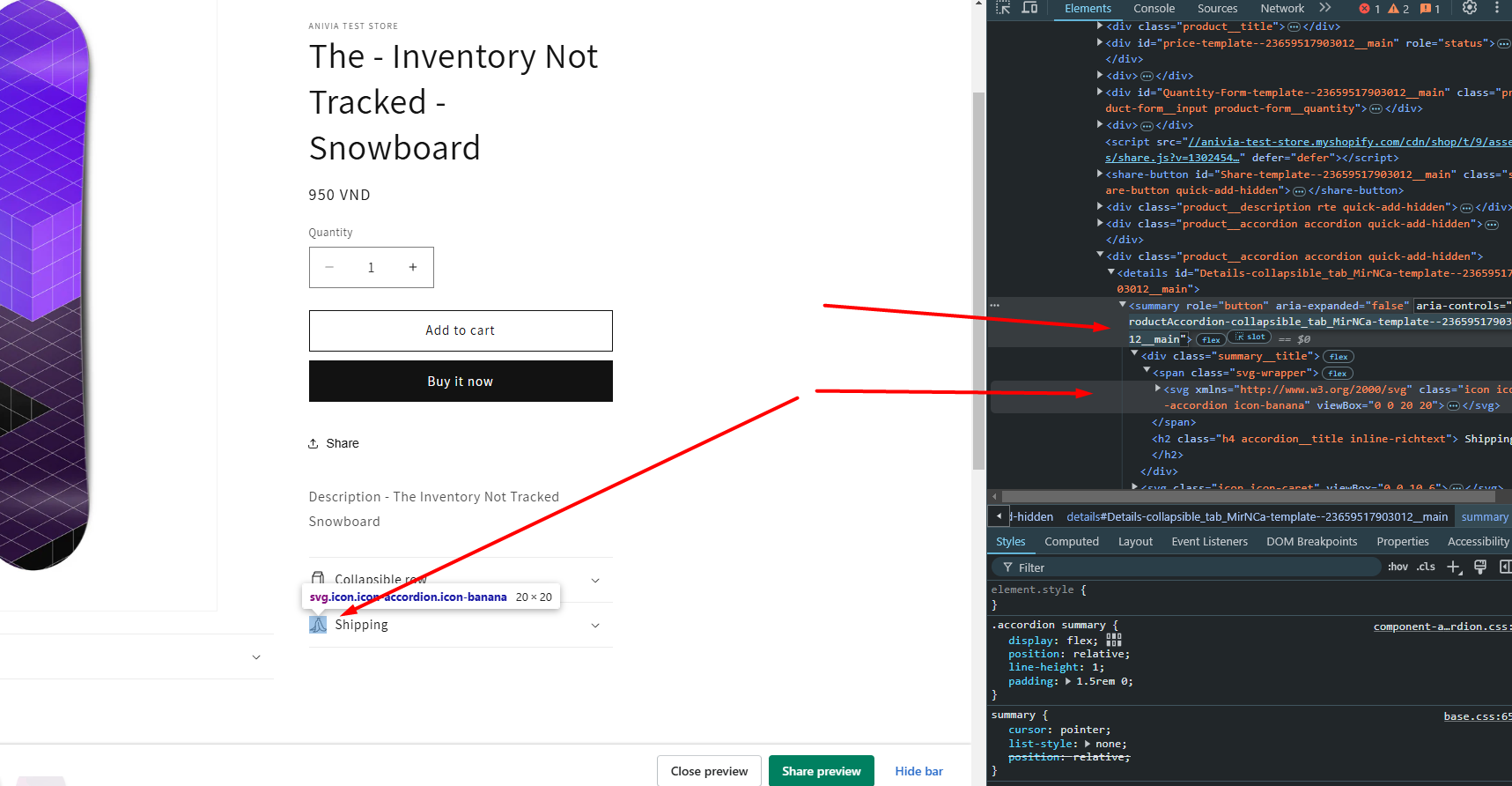Click the red error count badge
This screenshot has height=786, width=1512.
tap(1369, 9)
